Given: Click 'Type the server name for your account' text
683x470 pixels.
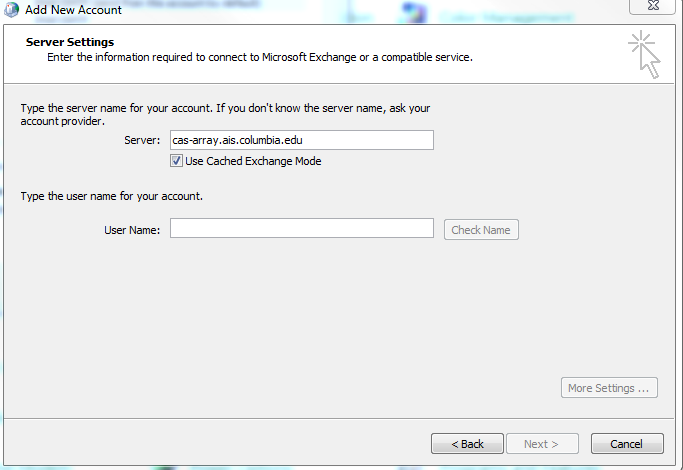Looking at the screenshot, I should coord(225,115).
